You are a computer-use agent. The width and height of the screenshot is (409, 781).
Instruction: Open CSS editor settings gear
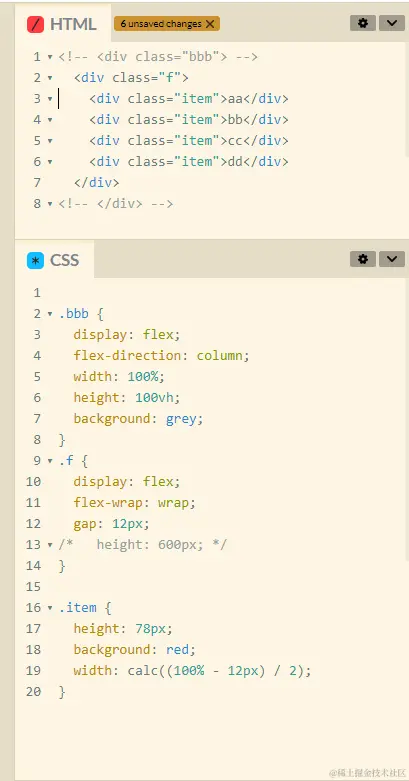(363, 259)
